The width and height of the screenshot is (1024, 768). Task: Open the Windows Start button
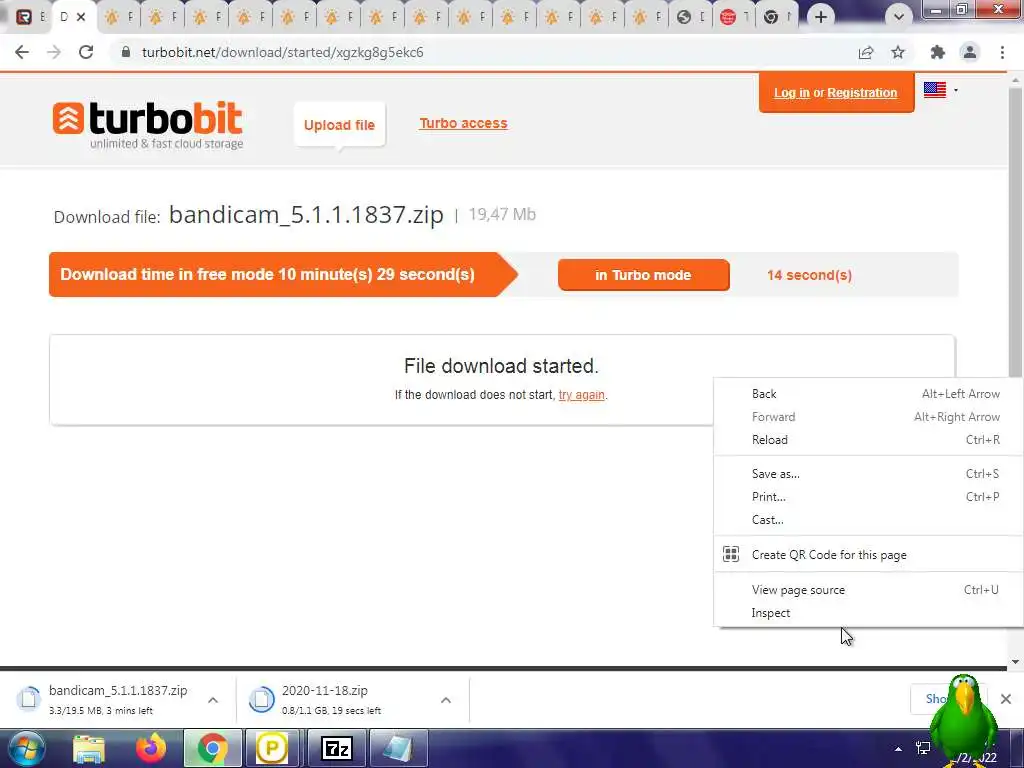coord(26,748)
